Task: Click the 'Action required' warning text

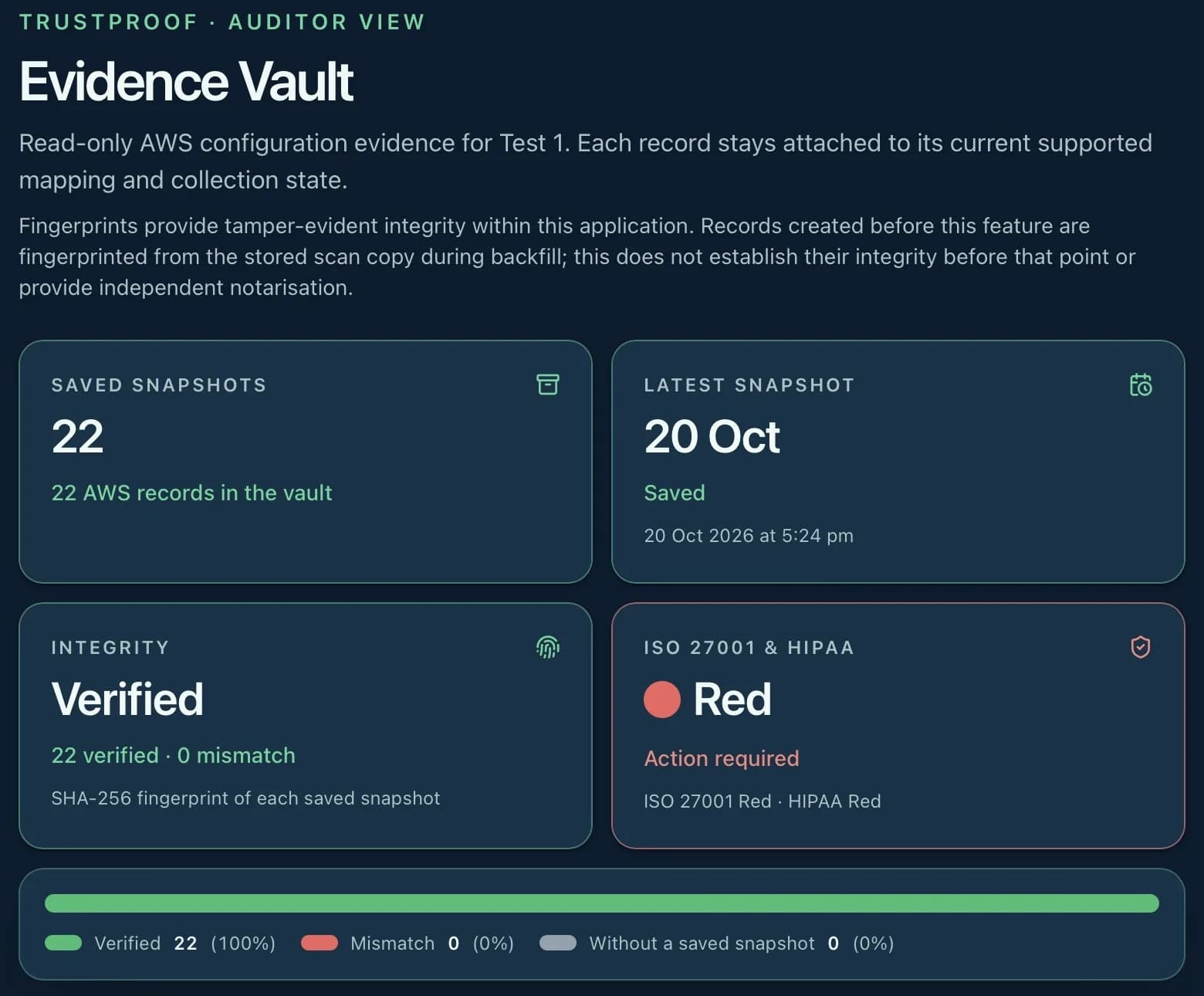Action: click(722, 758)
